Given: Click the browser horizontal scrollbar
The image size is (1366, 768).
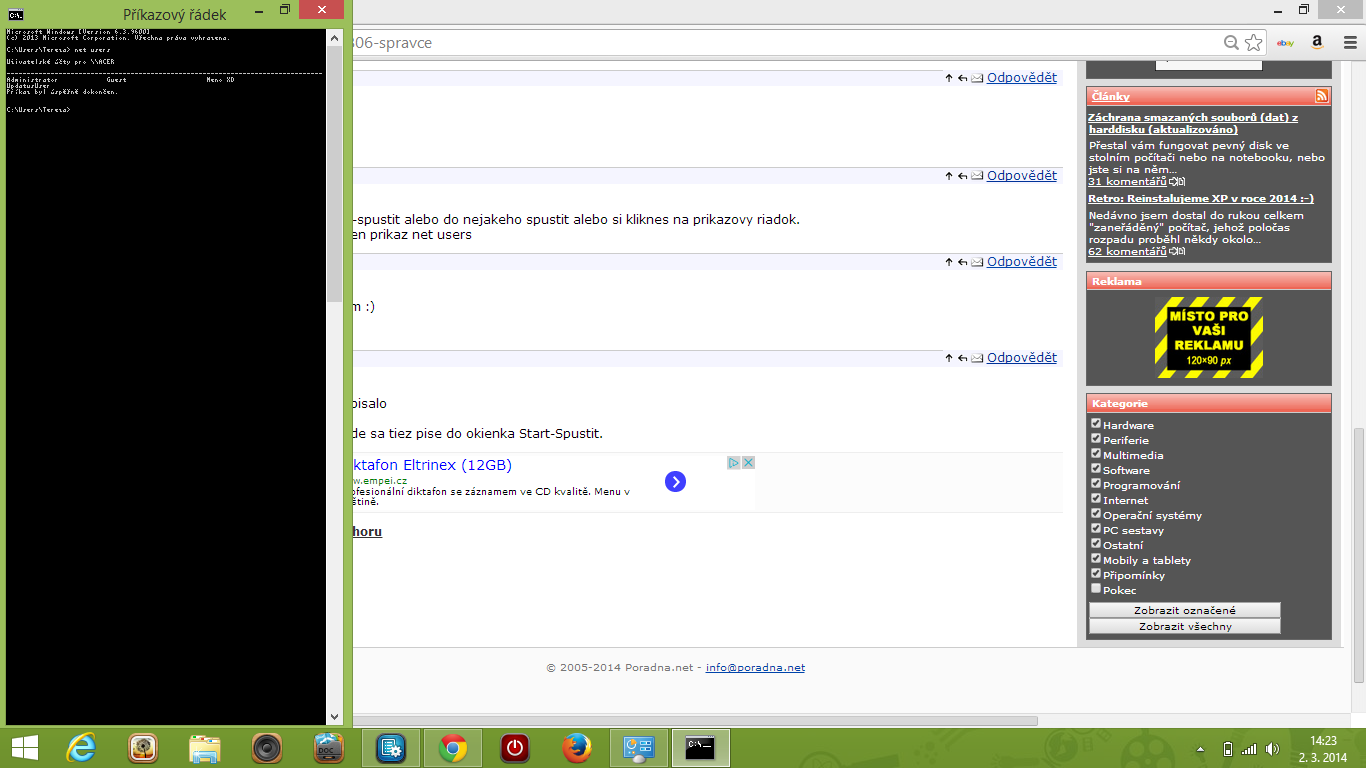Looking at the screenshot, I should (x=695, y=720).
